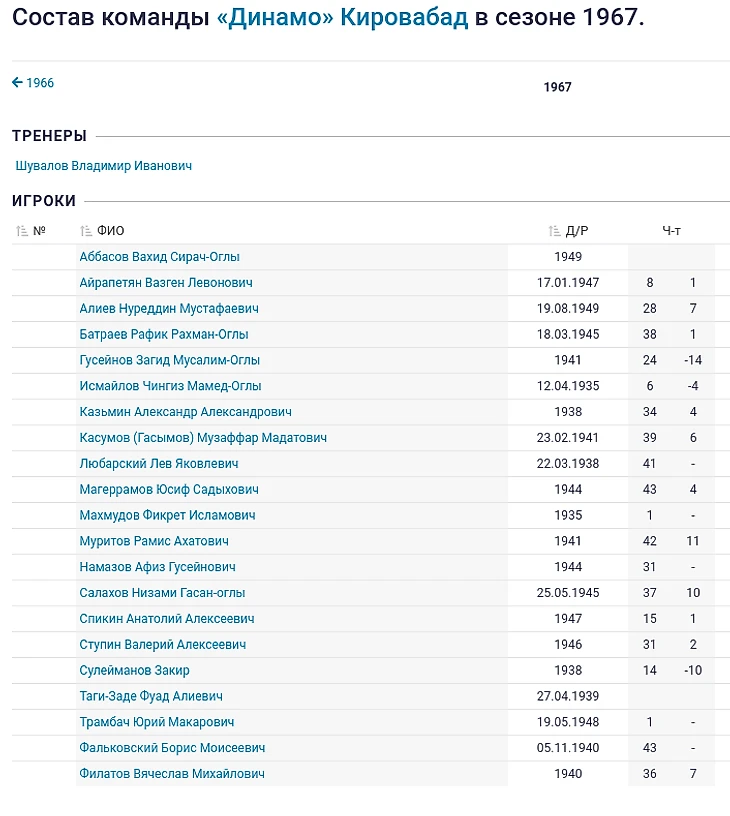Open player Казьмин Александр Александрович
Image resolution: width=730 pixels, height=816 pixels.
186,412
